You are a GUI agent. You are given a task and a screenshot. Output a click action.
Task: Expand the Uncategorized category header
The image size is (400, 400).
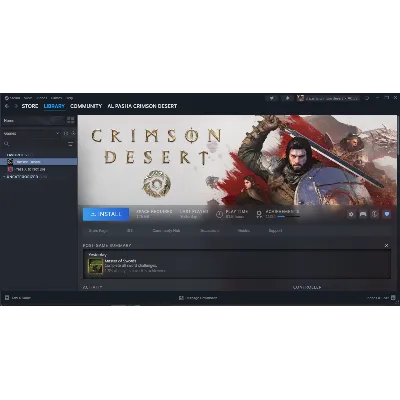tap(25, 177)
